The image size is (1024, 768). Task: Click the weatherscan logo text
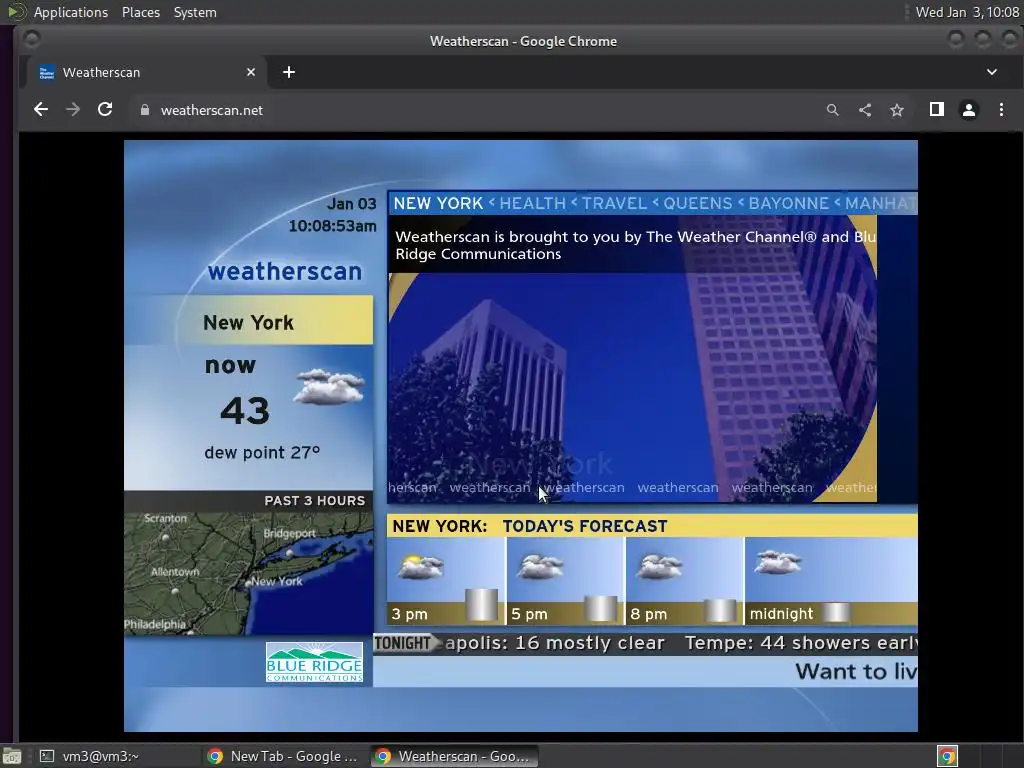point(285,272)
